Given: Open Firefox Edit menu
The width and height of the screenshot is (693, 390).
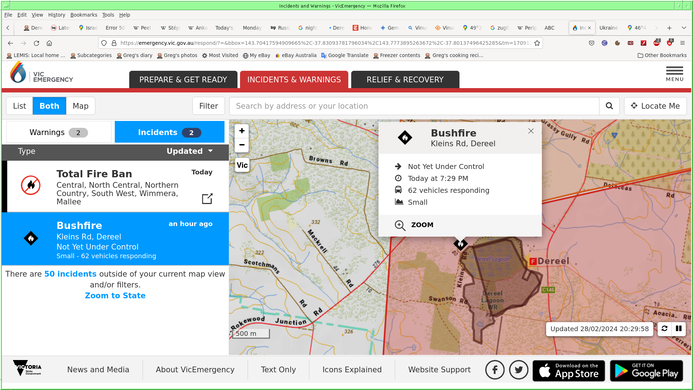Looking at the screenshot, I should click(x=22, y=15).
